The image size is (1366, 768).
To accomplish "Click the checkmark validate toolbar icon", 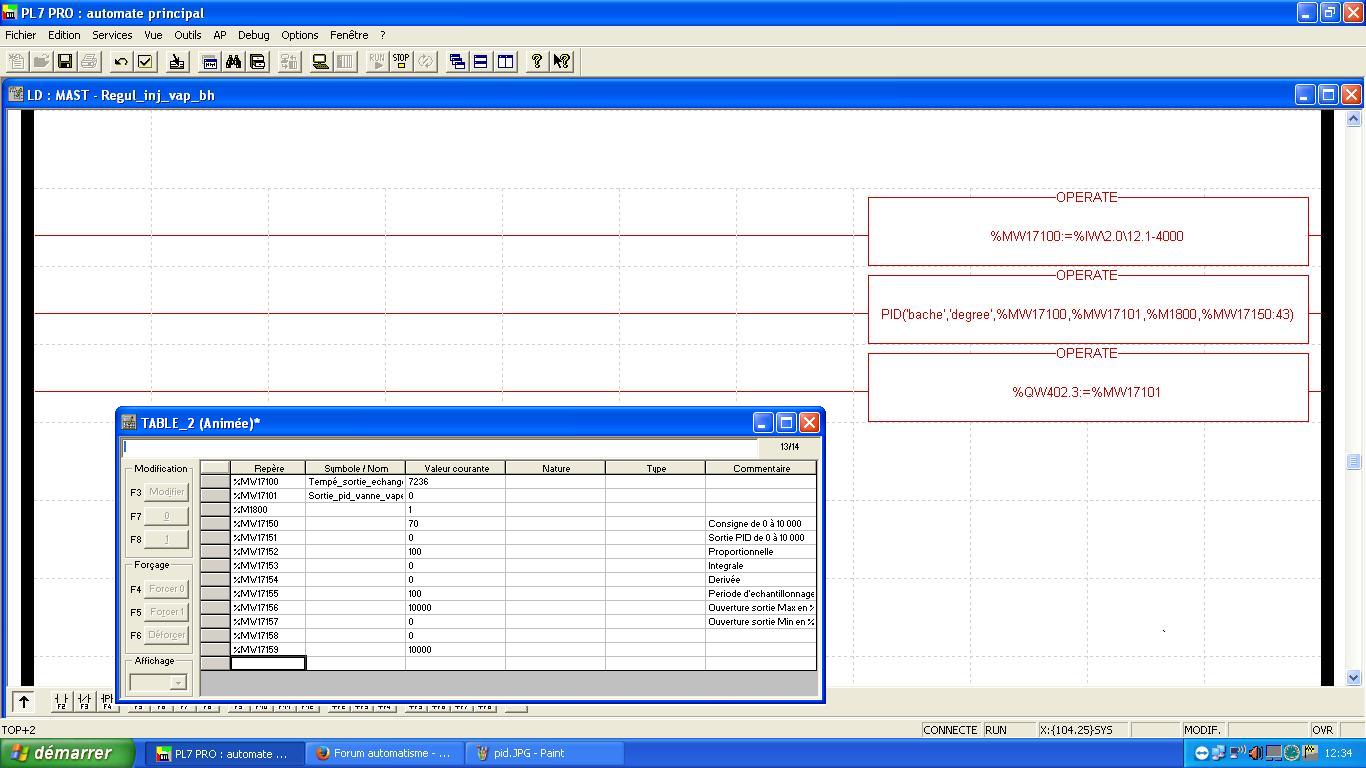I will (x=145, y=62).
